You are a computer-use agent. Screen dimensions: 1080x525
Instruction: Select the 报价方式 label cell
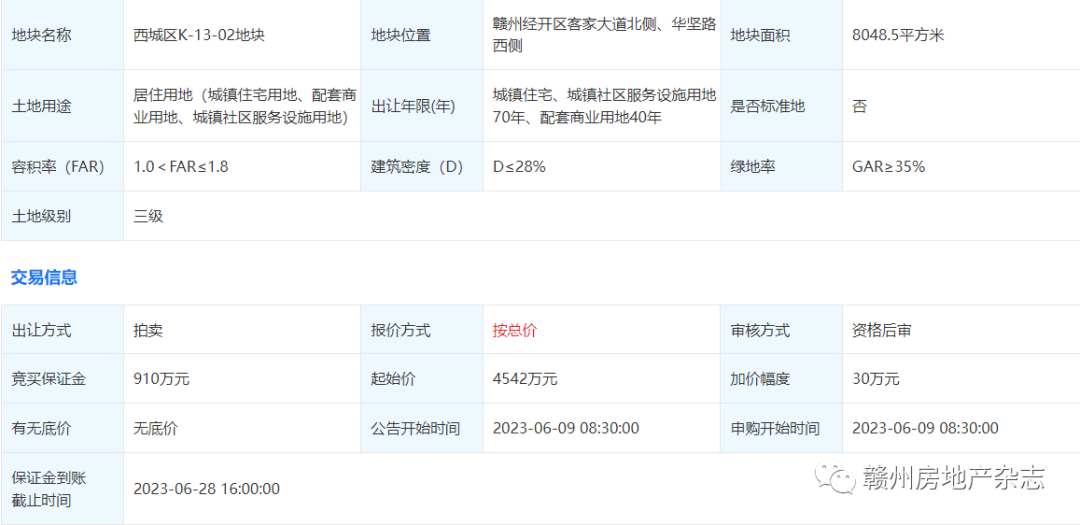point(422,330)
